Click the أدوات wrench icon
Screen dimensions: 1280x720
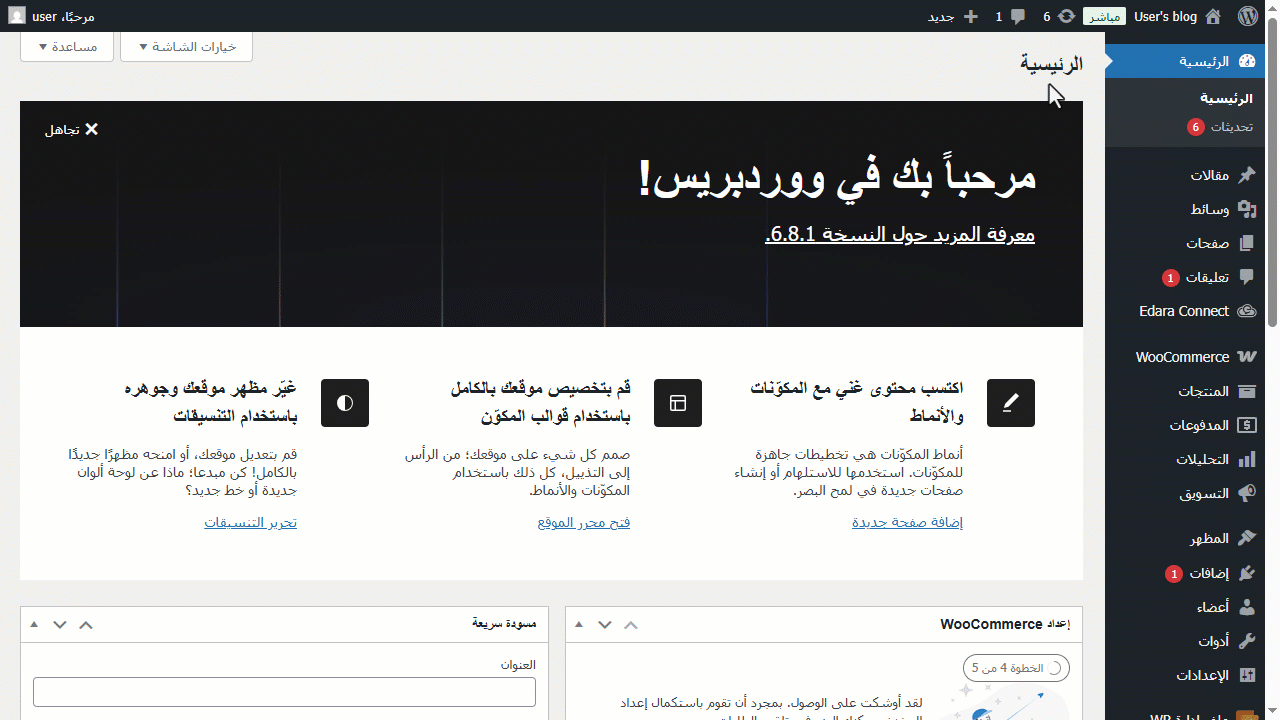tap(1246, 641)
